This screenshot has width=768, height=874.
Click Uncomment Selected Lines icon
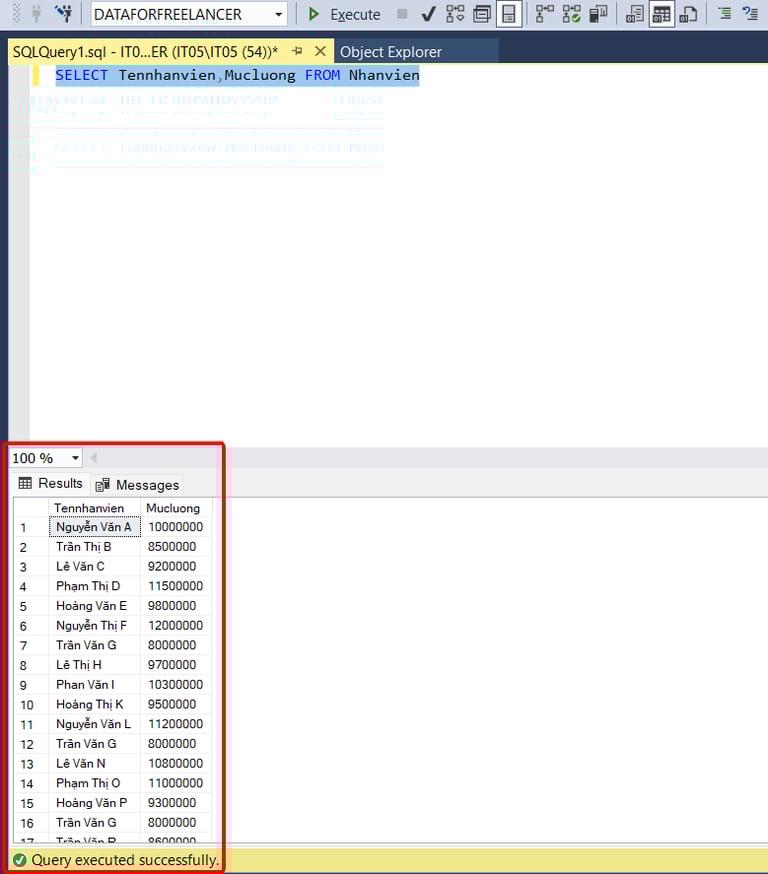click(x=750, y=14)
